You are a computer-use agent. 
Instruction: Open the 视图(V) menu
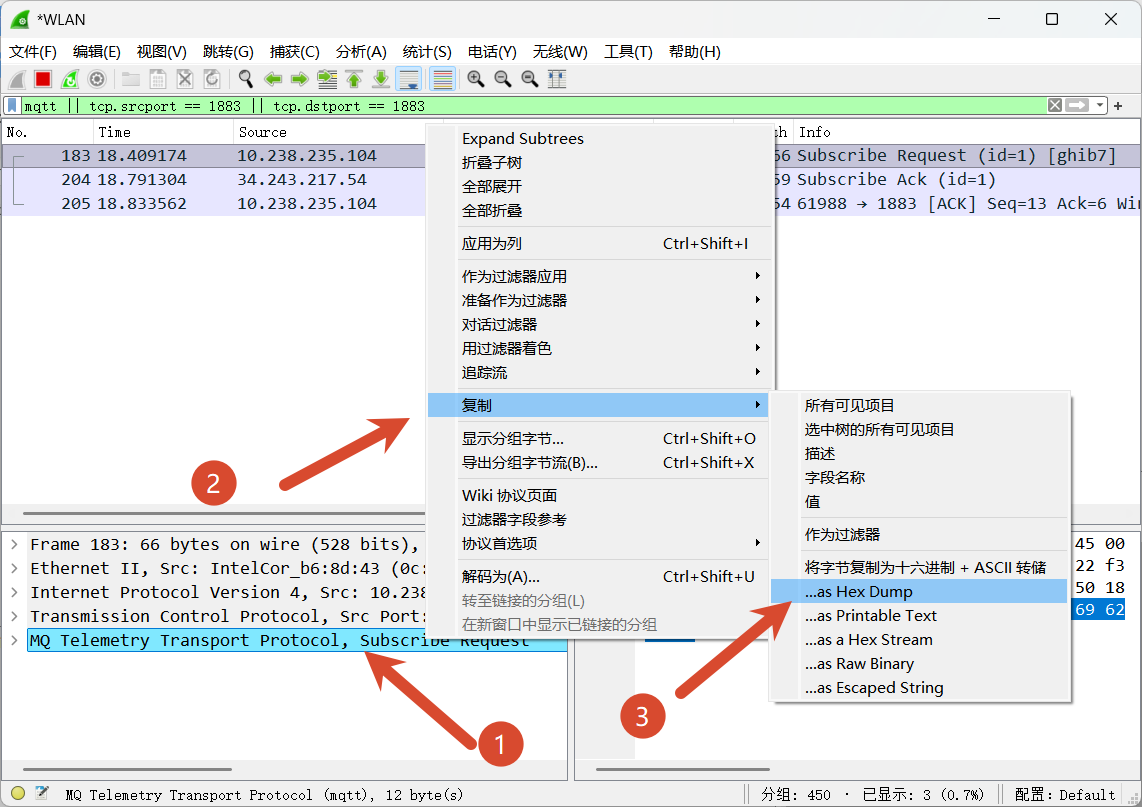click(162, 52)
